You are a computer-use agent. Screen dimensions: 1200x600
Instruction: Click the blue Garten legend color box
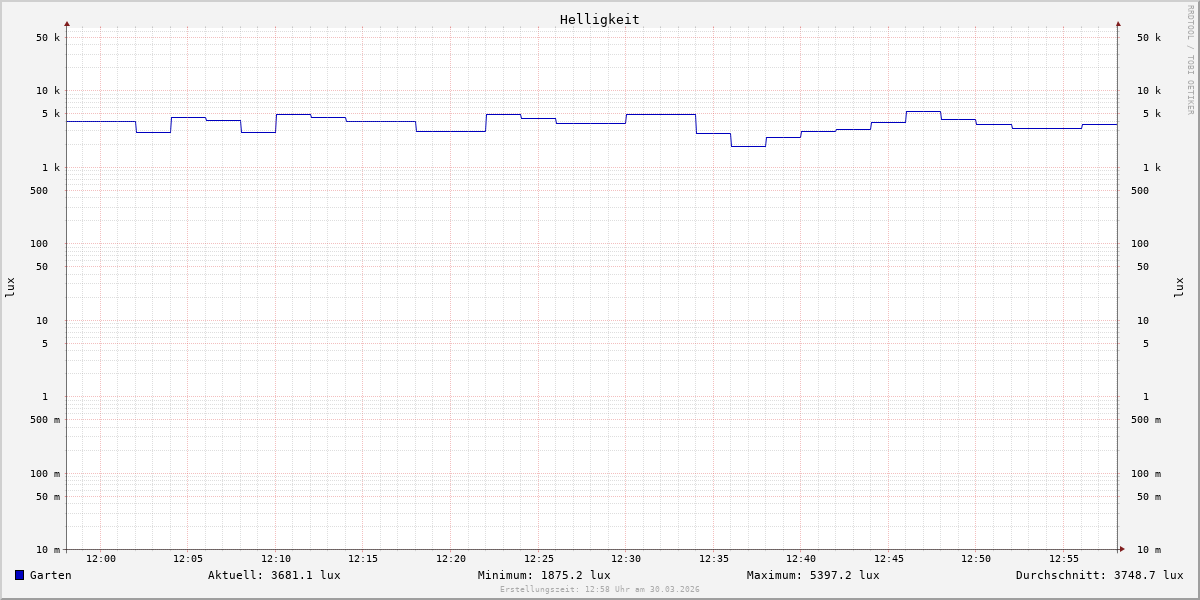(19, 575)
